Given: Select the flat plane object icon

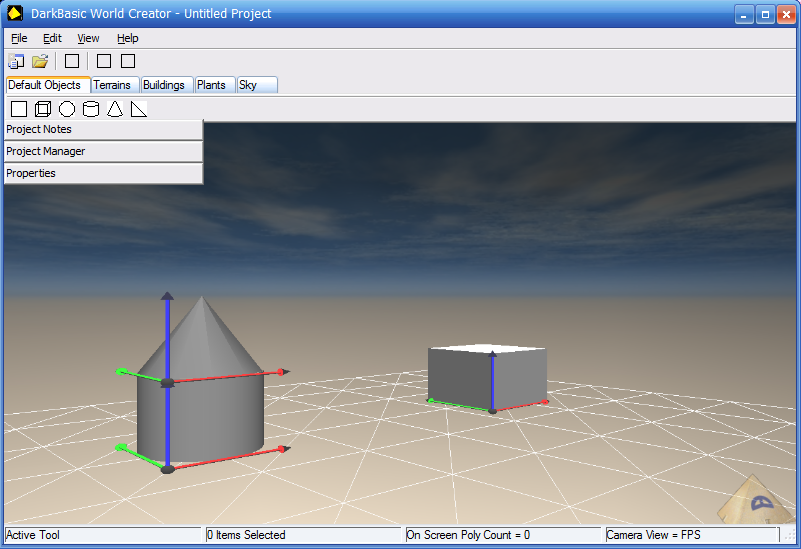Looking at the screenshot, I should point(19,109).
